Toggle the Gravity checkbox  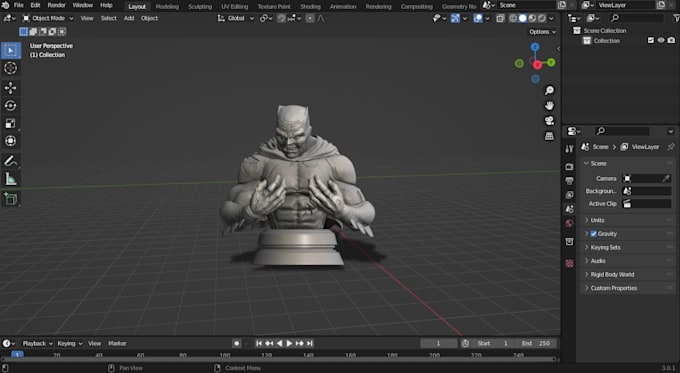[594, 234]
